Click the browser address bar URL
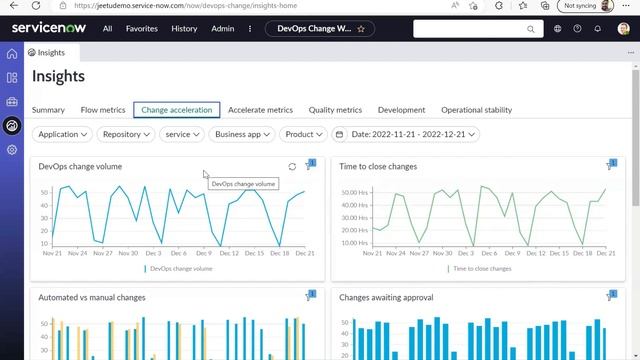Screen dimensions: 640x360 click(185, 6)
